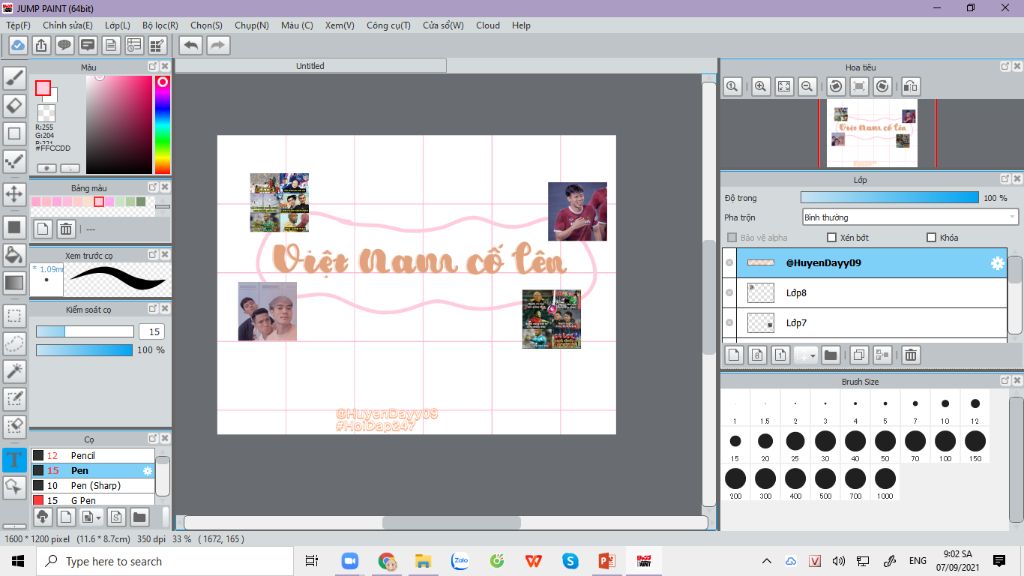Duplicate the current layer
The width and height of the screenshot is (1024, 576).
click(859, 355)
